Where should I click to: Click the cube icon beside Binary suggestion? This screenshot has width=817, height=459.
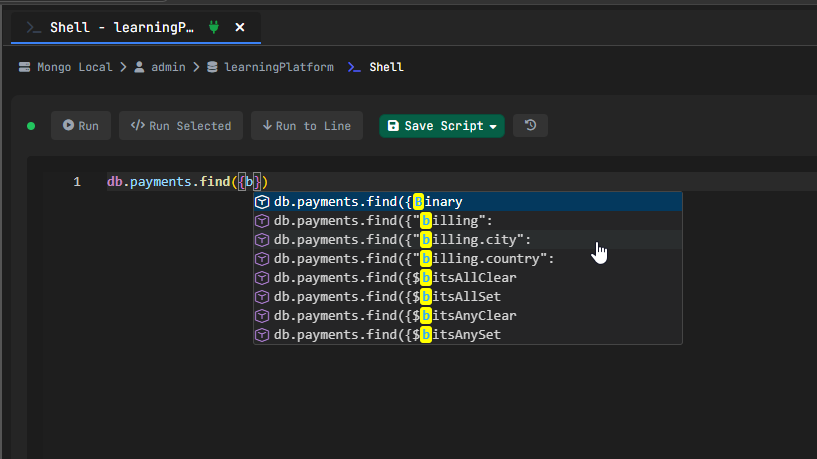(x=262, y=202)
